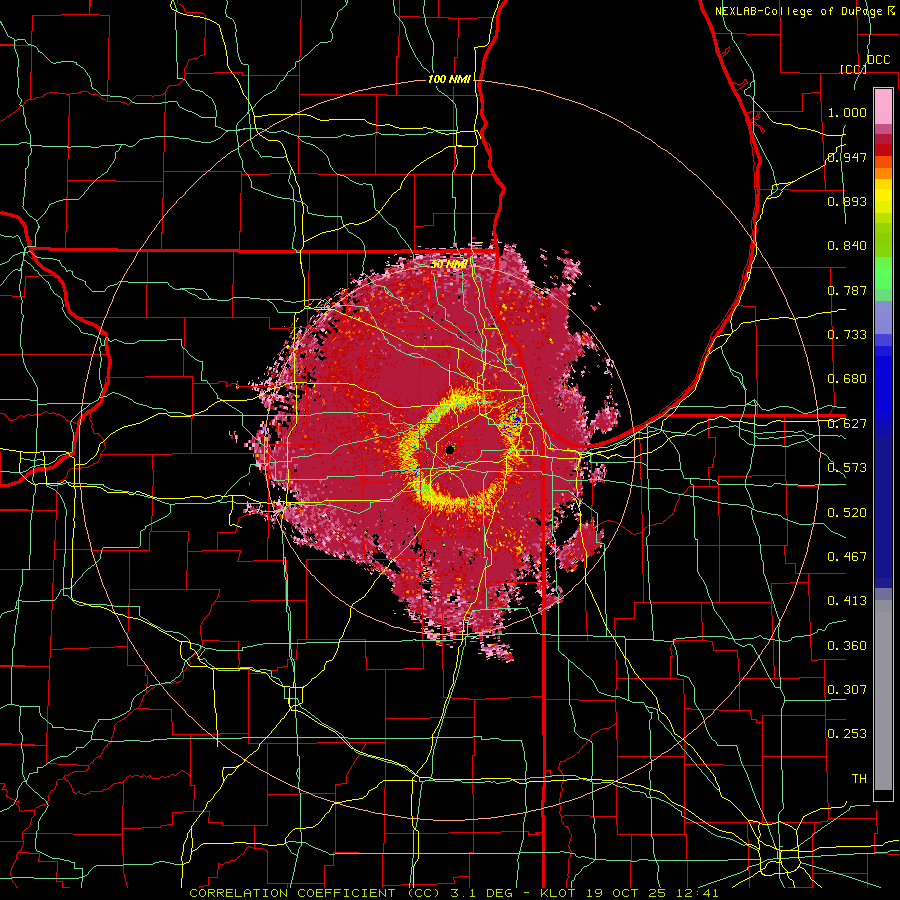Click the 0.307 color scale value

click(847, 690)
